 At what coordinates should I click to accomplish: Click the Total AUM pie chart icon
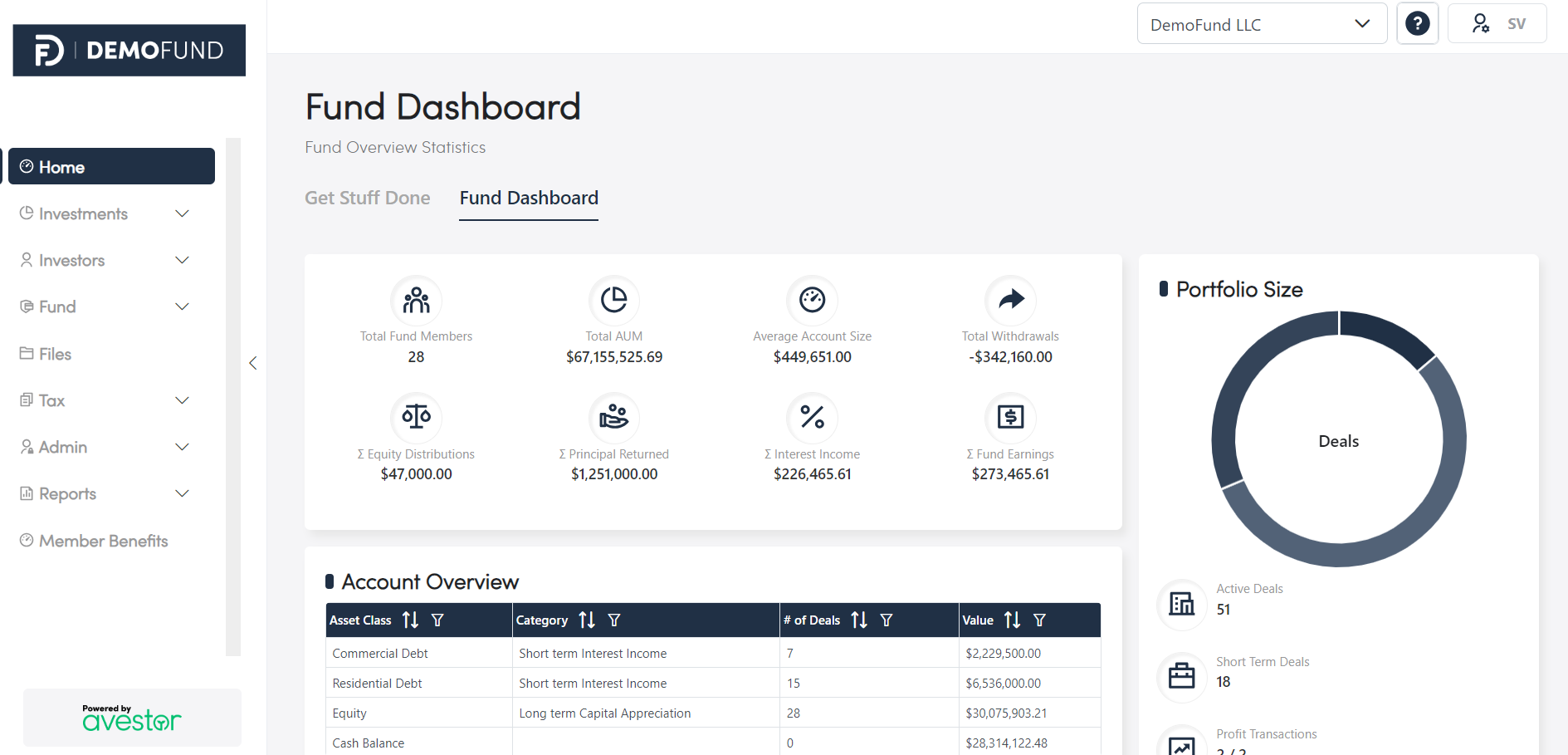pyautogui.click(x=614, y=301)
